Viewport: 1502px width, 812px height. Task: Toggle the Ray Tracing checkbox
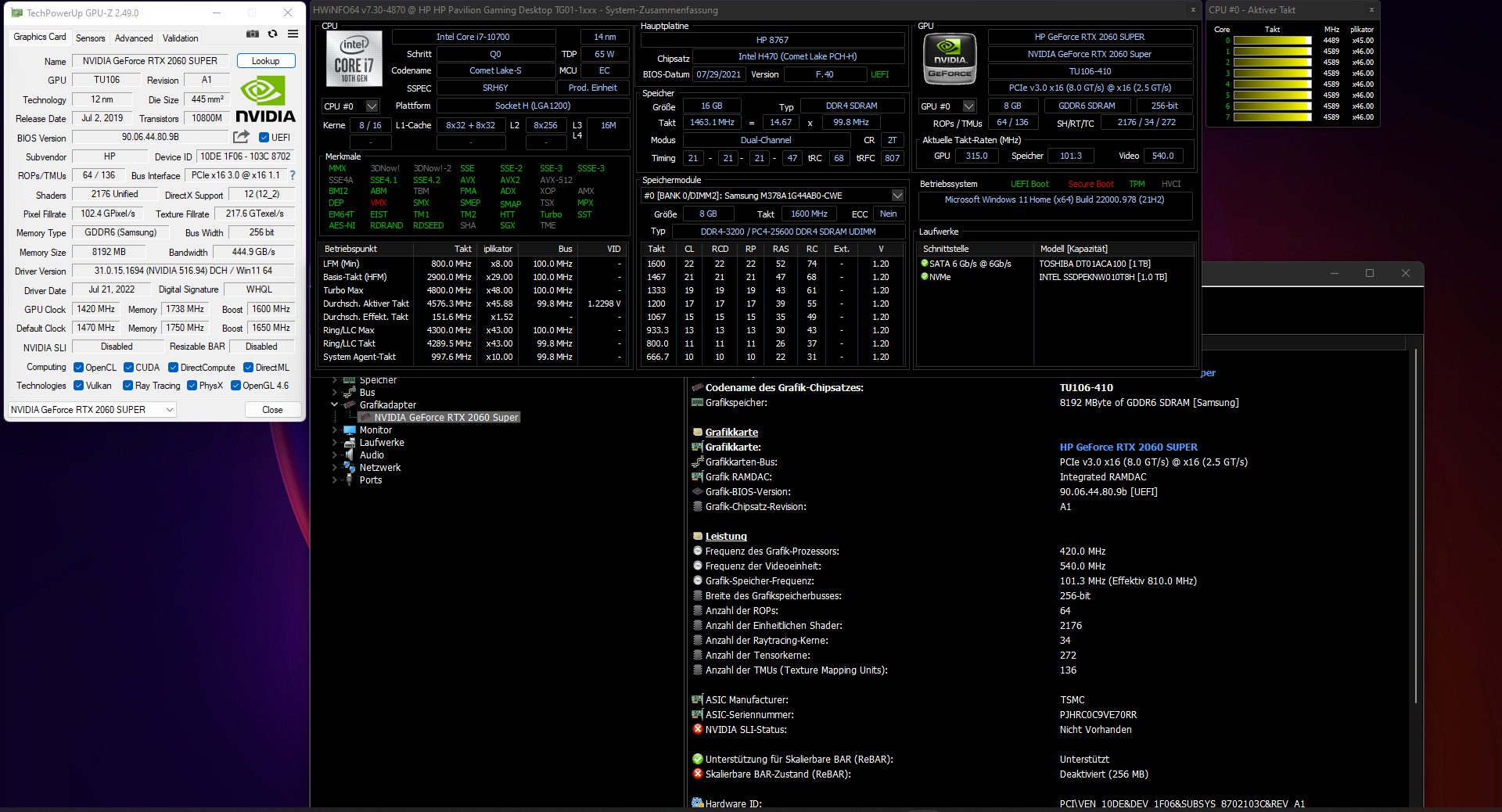coord(128,385)
